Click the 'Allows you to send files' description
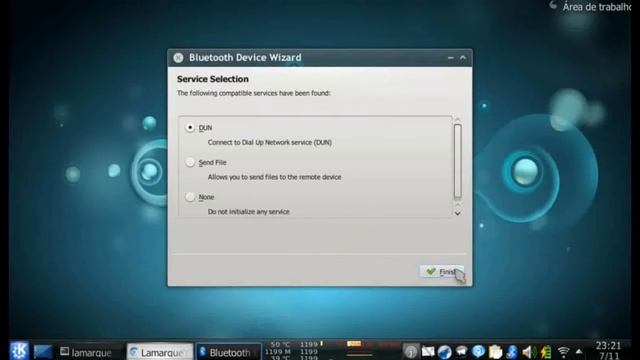Screen dimensions: 640x360 point(274,177)
